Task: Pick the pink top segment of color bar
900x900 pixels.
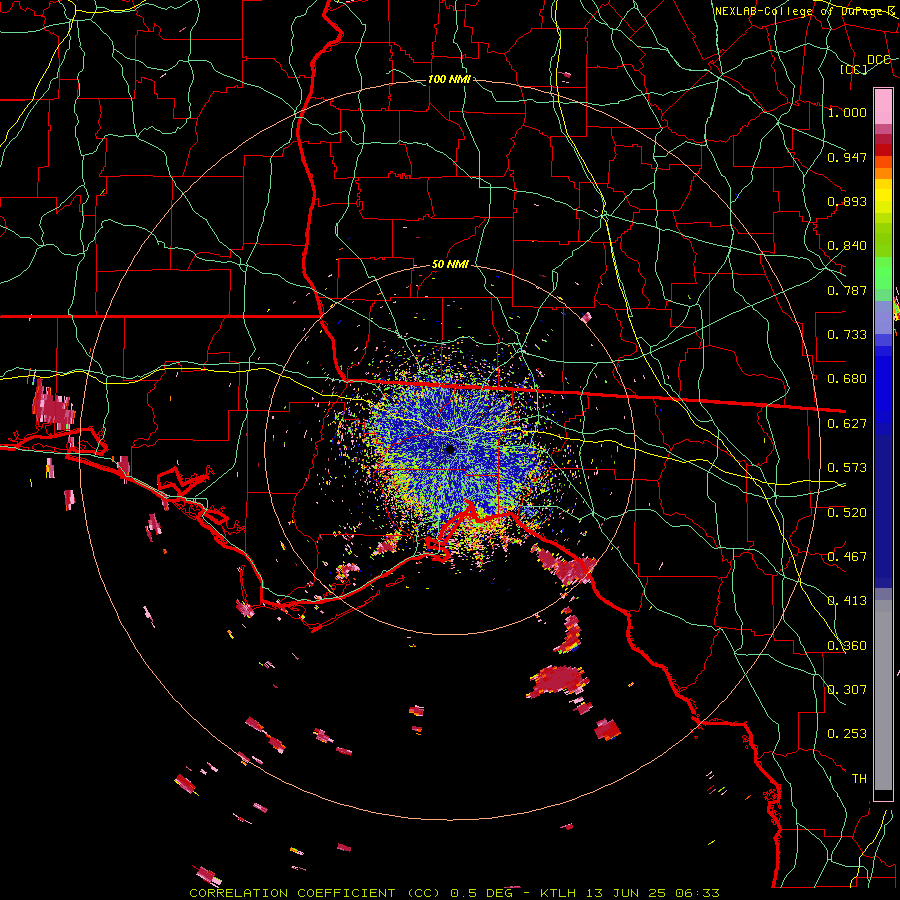Action: [883, 106]
